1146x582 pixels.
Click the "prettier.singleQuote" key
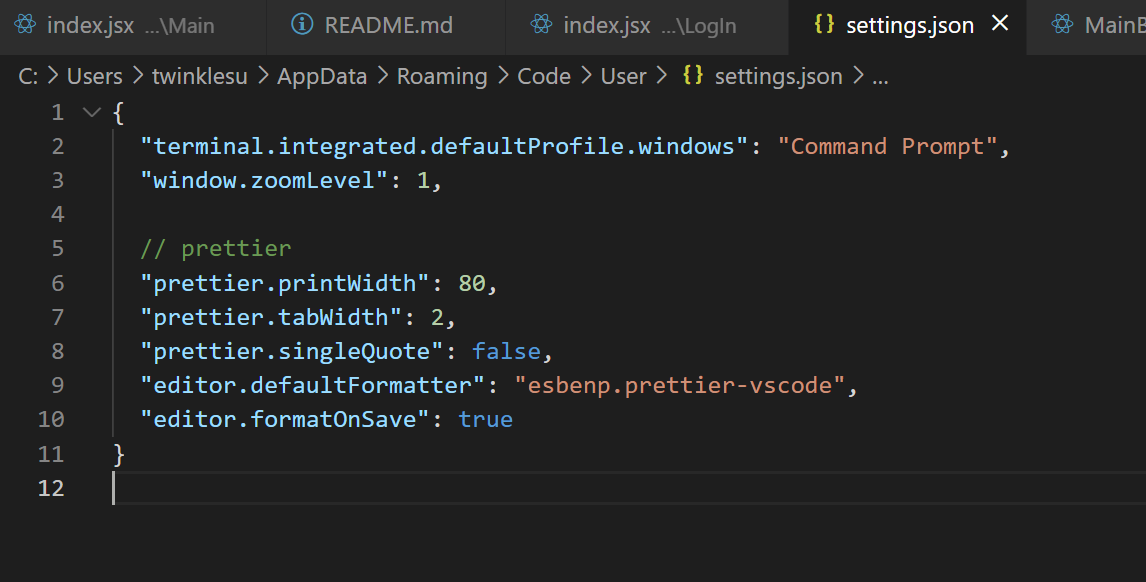pyautogui.click(x=292, y=351)
